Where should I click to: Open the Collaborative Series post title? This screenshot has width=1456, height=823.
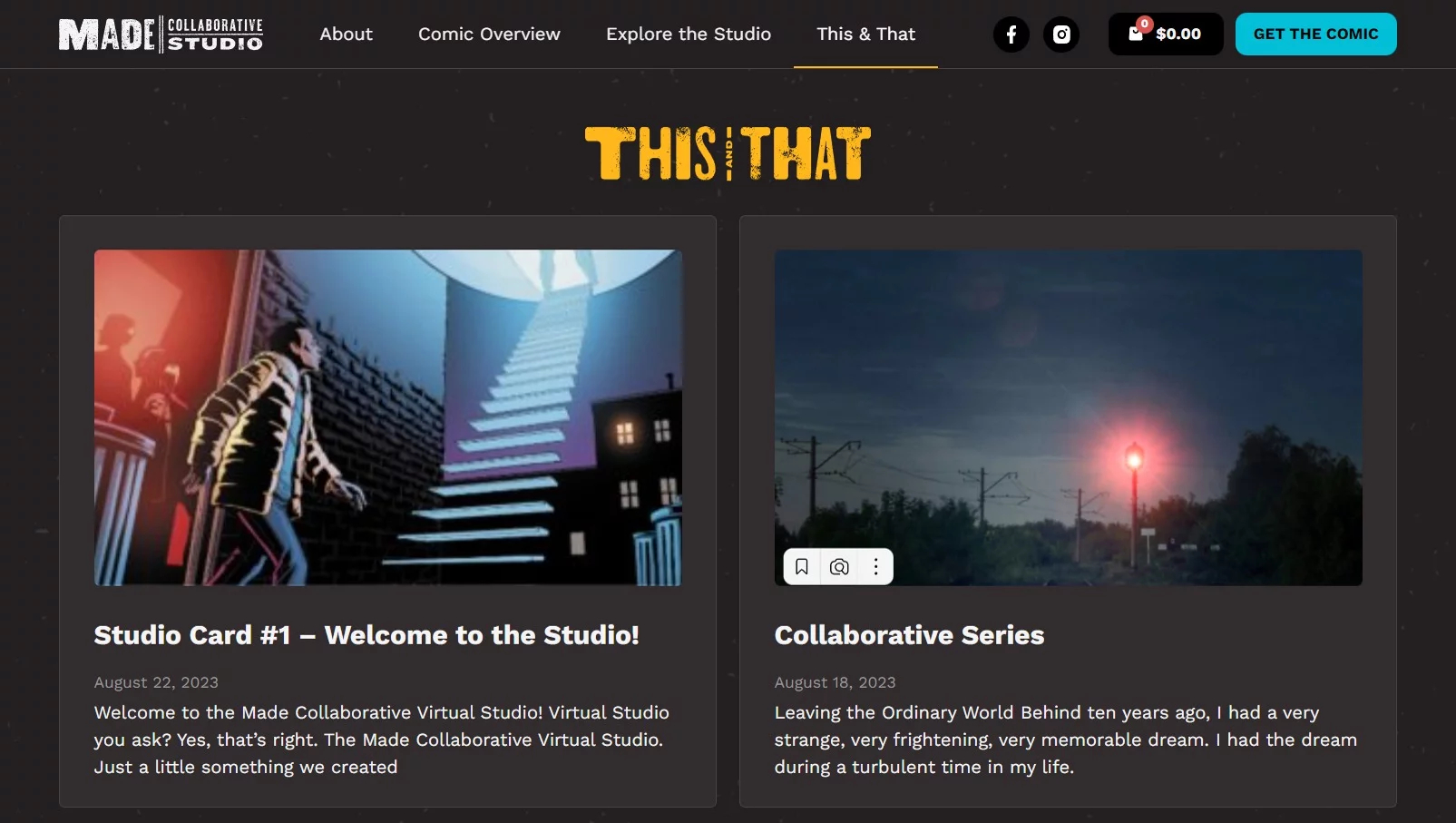click(x=909, y=635)
